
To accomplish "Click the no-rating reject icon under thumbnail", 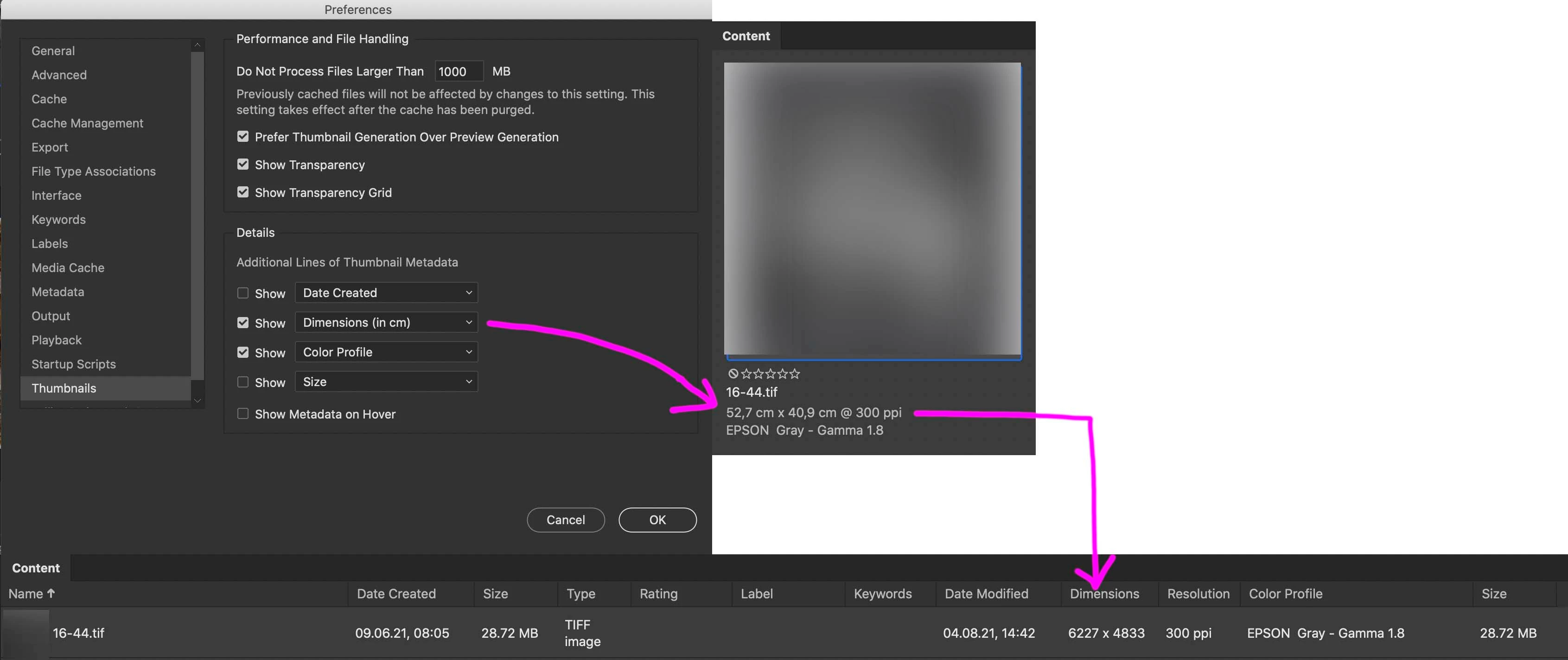I will tap(733, 374).
